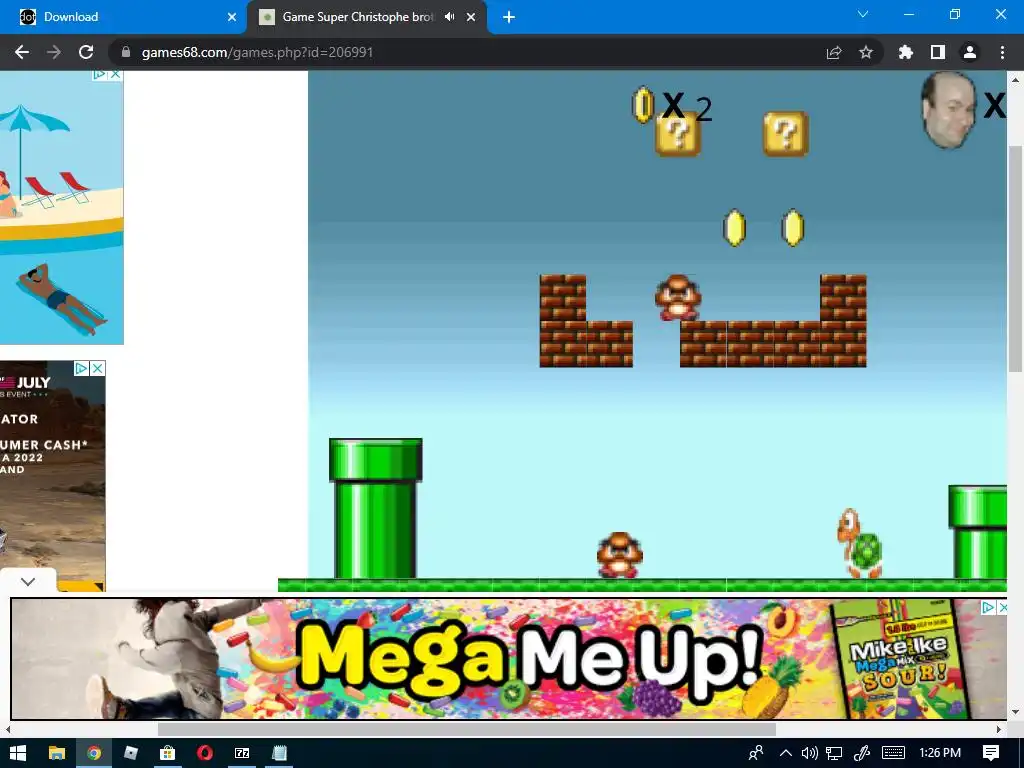Click the coin counter icon in game HUD
The height and width of the screenshot is (768, 1024).
(643, 104)
